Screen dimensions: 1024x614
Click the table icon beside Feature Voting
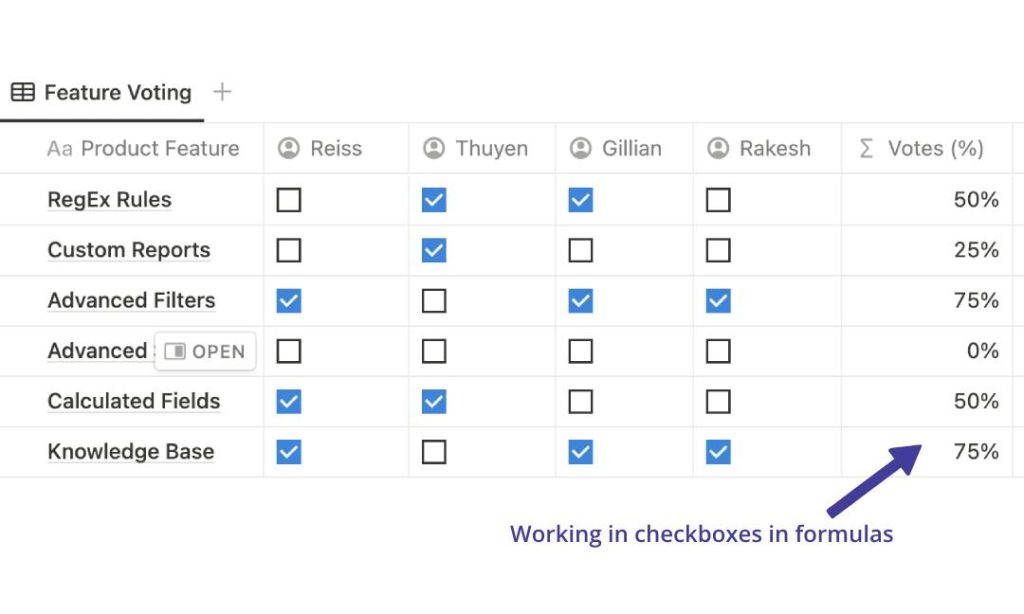pos(22,92)
